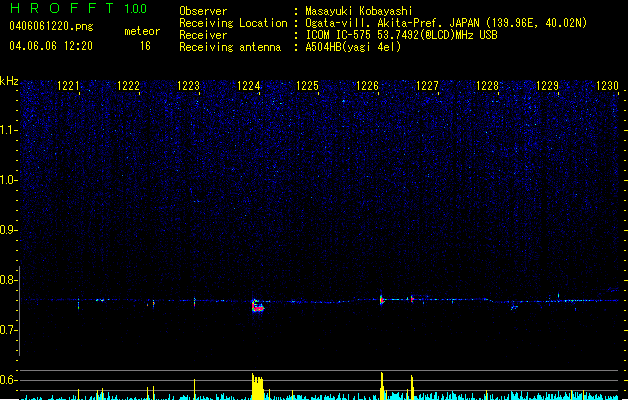The width and height of the screenshot is (629, 400).
Task: Click the strong meteor echo after 1224
Action: point(258,306)
